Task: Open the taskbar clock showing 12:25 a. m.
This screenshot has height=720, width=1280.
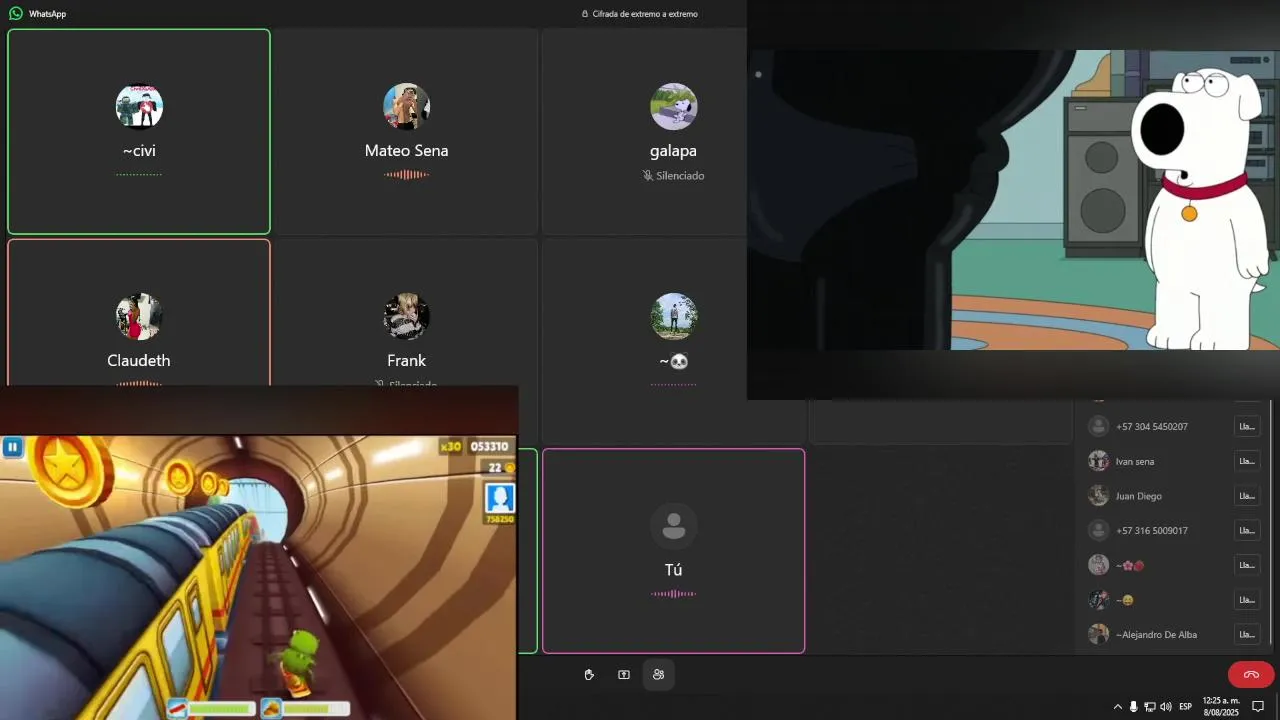Action: (1221, 706)
